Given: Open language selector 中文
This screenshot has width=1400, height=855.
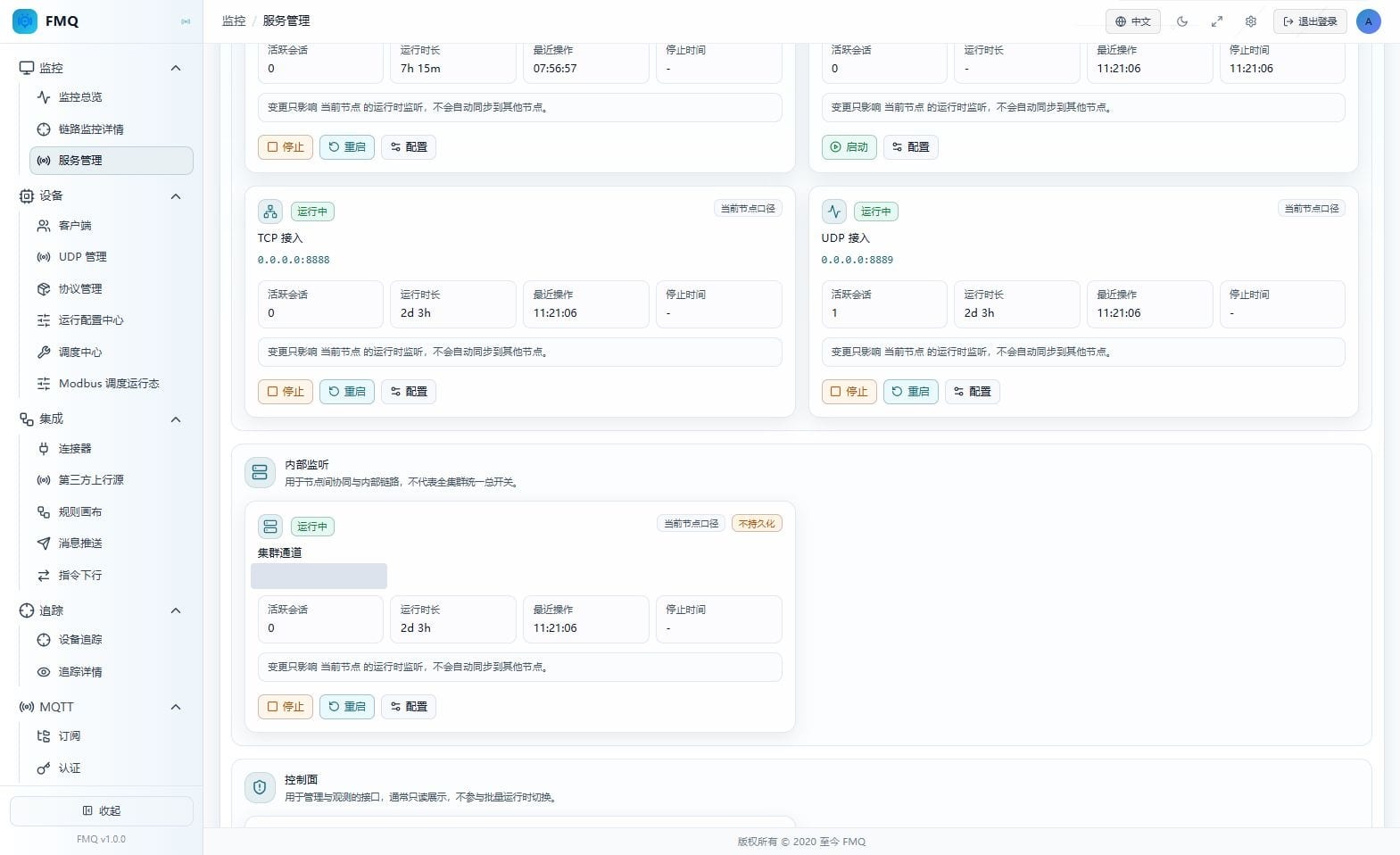Looking at the screenshot, I should click(x=1132, y=21).
